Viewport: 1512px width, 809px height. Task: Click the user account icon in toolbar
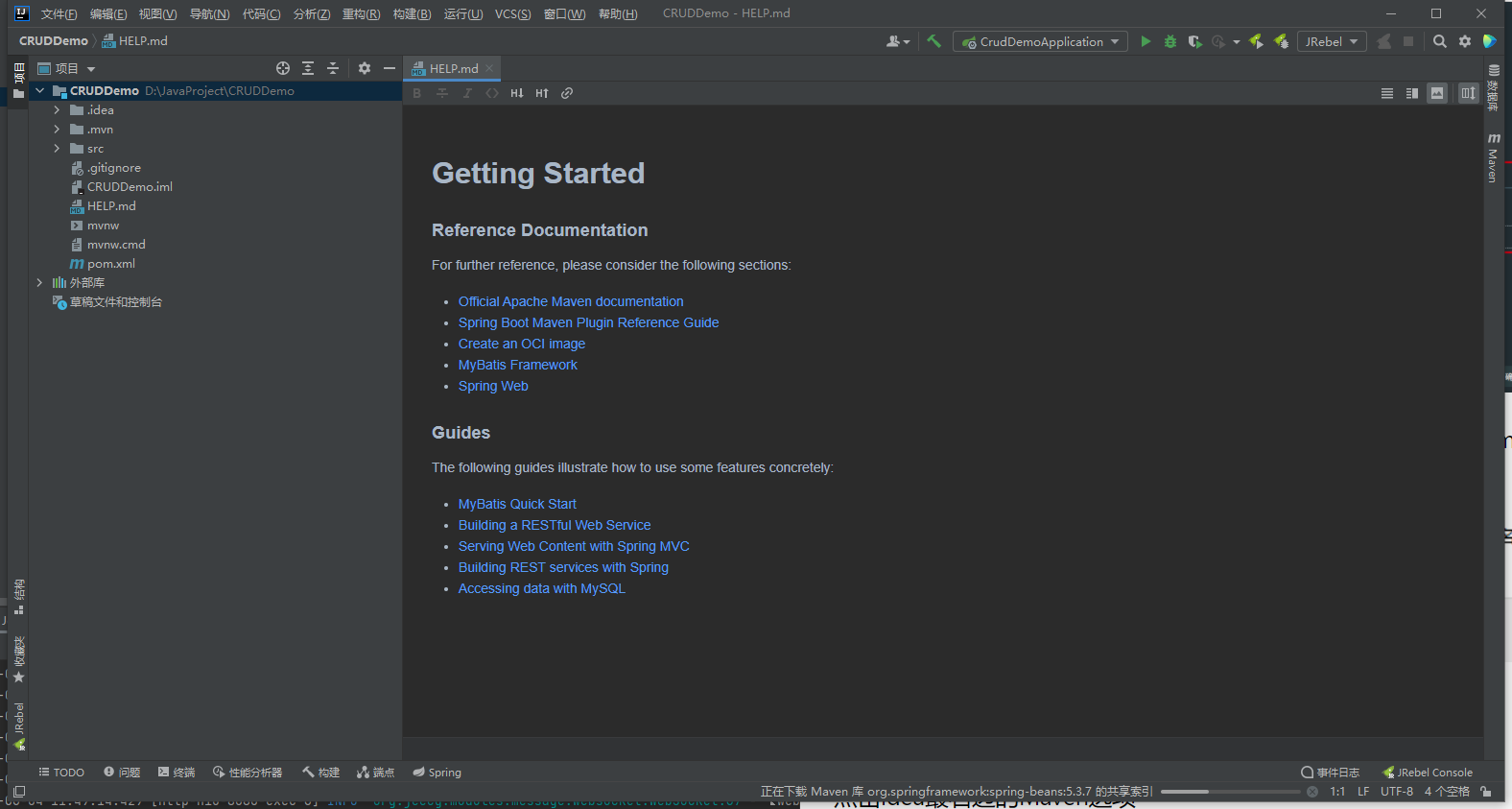tap(898, 41)
